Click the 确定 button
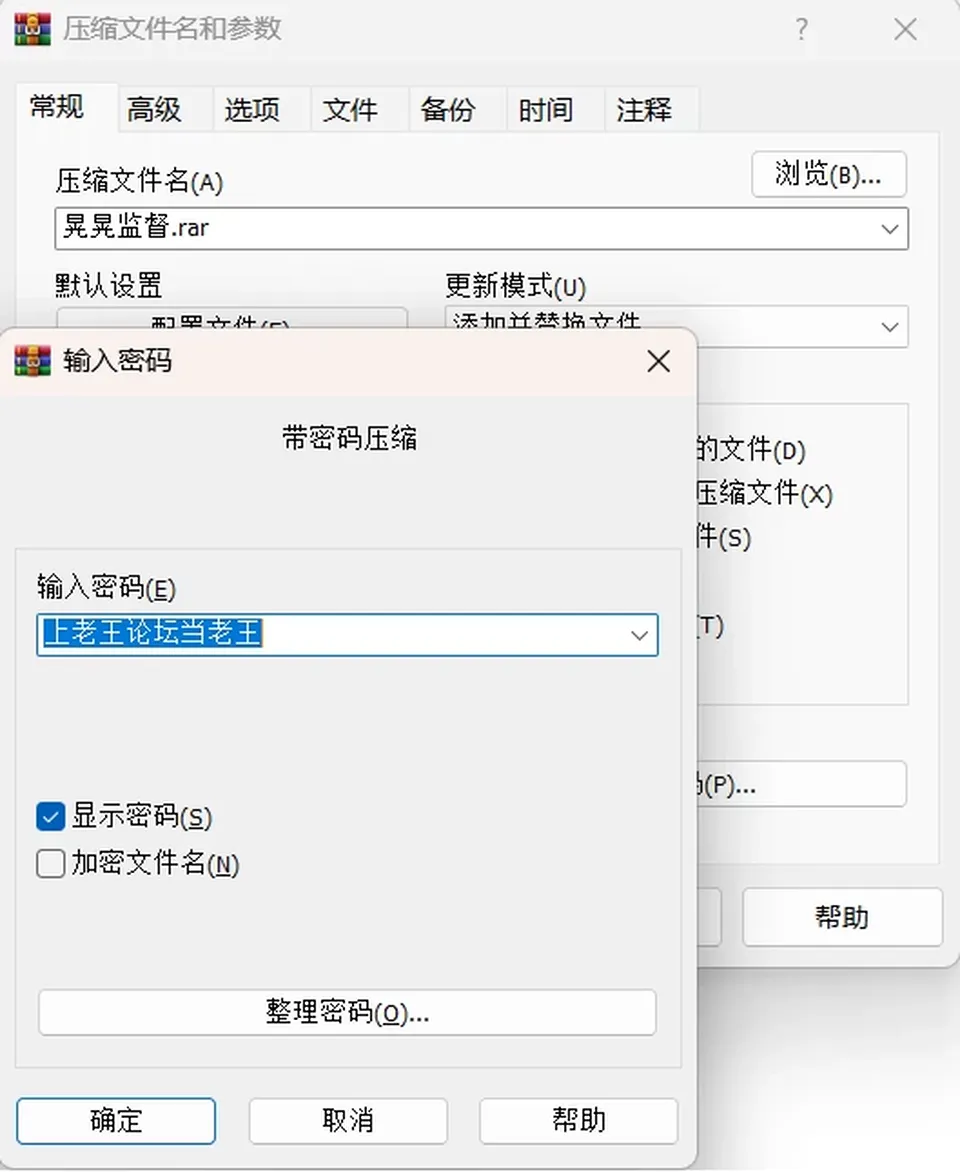 (x=116, y=1120)
